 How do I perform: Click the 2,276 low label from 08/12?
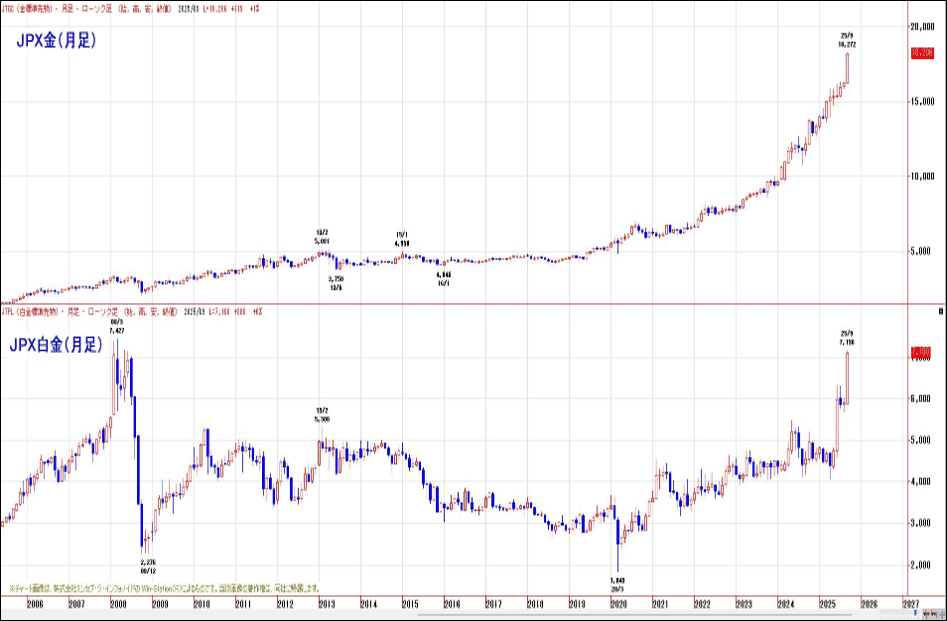tap(147, 567)
